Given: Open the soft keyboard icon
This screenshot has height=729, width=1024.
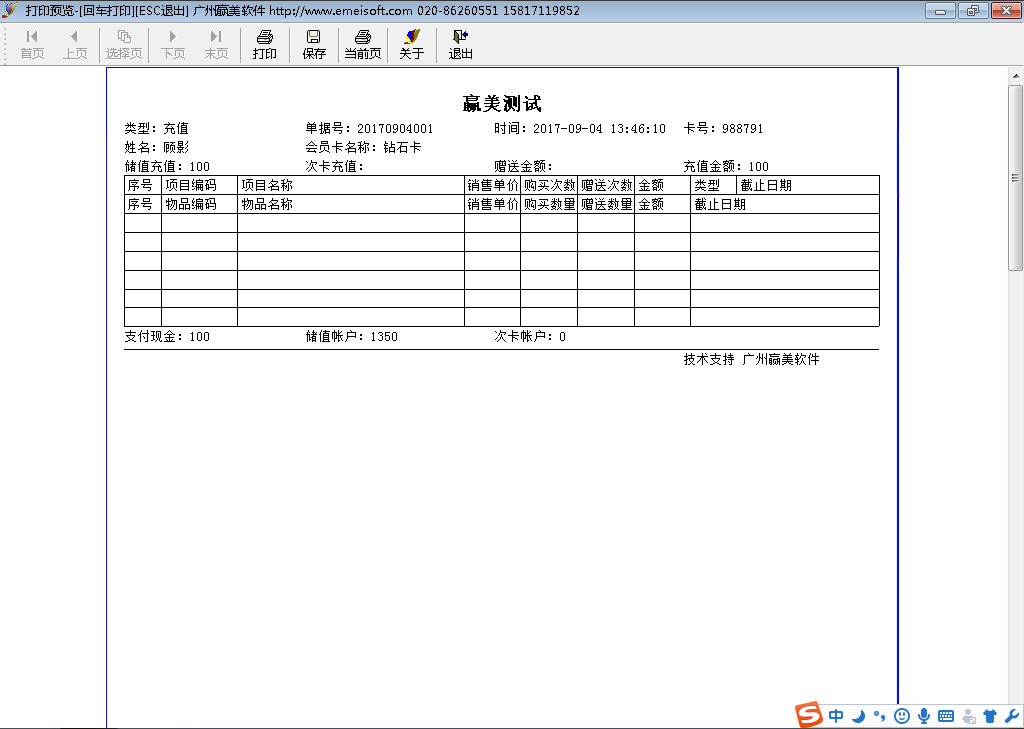Looking at the screenshot, I should (x=946, y=716).
